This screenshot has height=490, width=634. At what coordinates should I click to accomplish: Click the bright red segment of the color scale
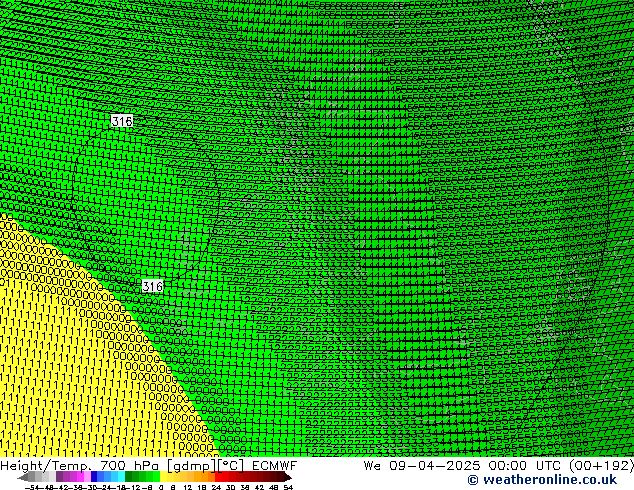[218, 477]
